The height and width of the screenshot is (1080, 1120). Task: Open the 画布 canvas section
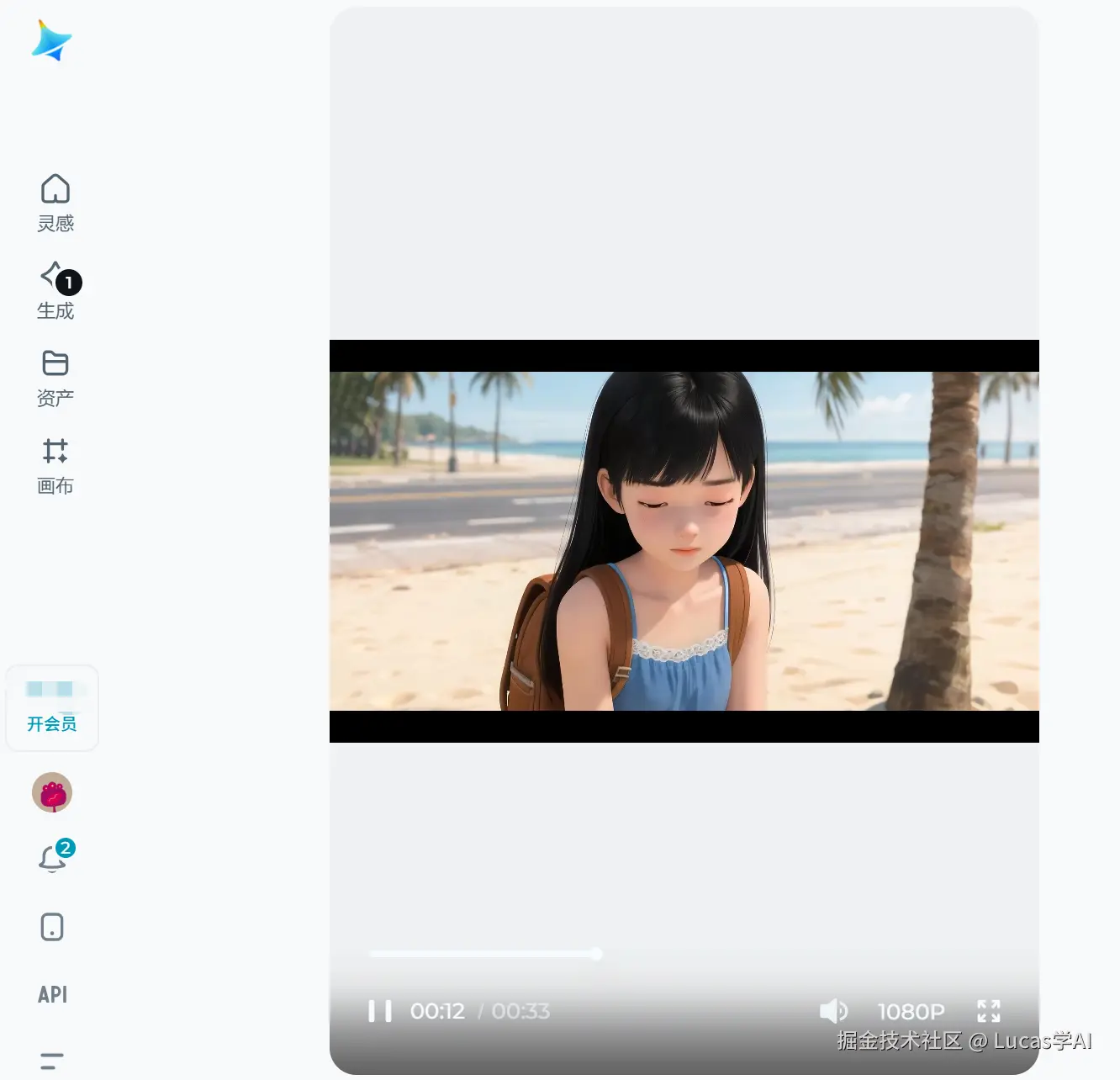pyautogui.click(x=55, y=466)
